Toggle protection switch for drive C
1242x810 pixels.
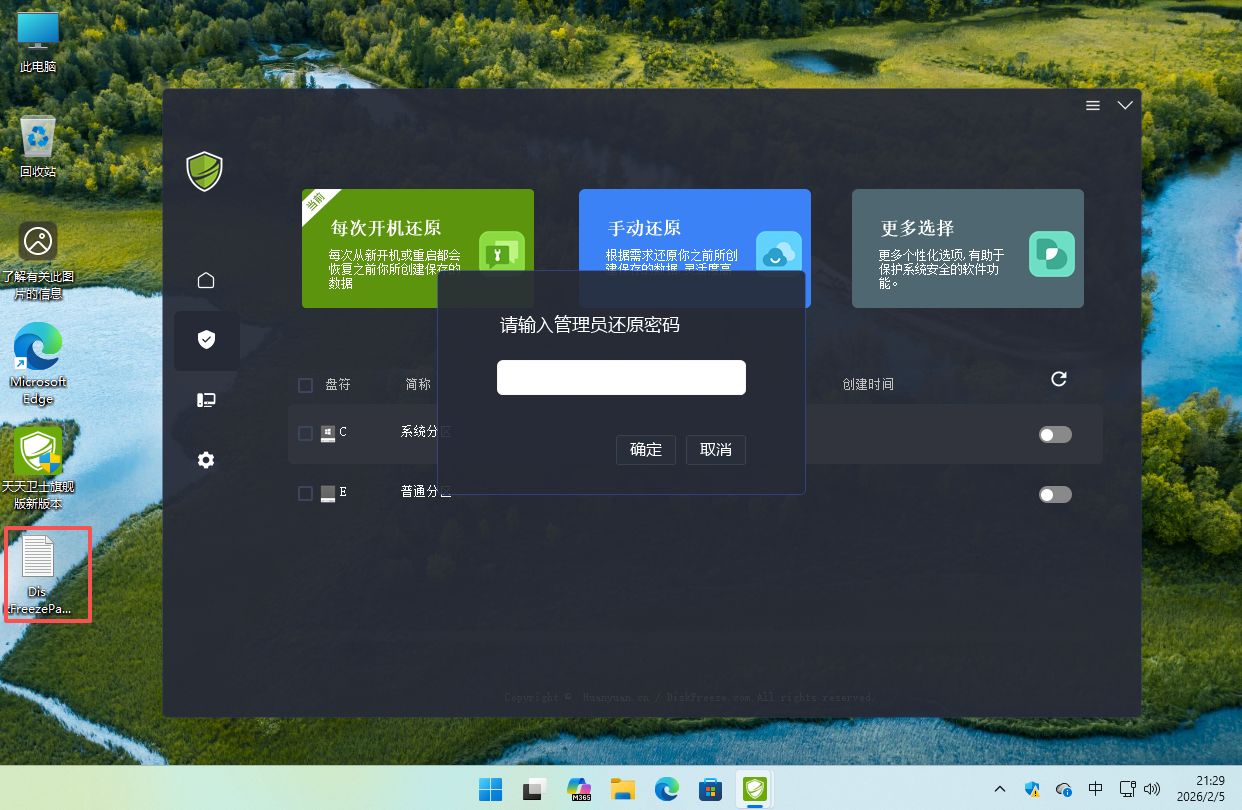[x=1055, y=434]
